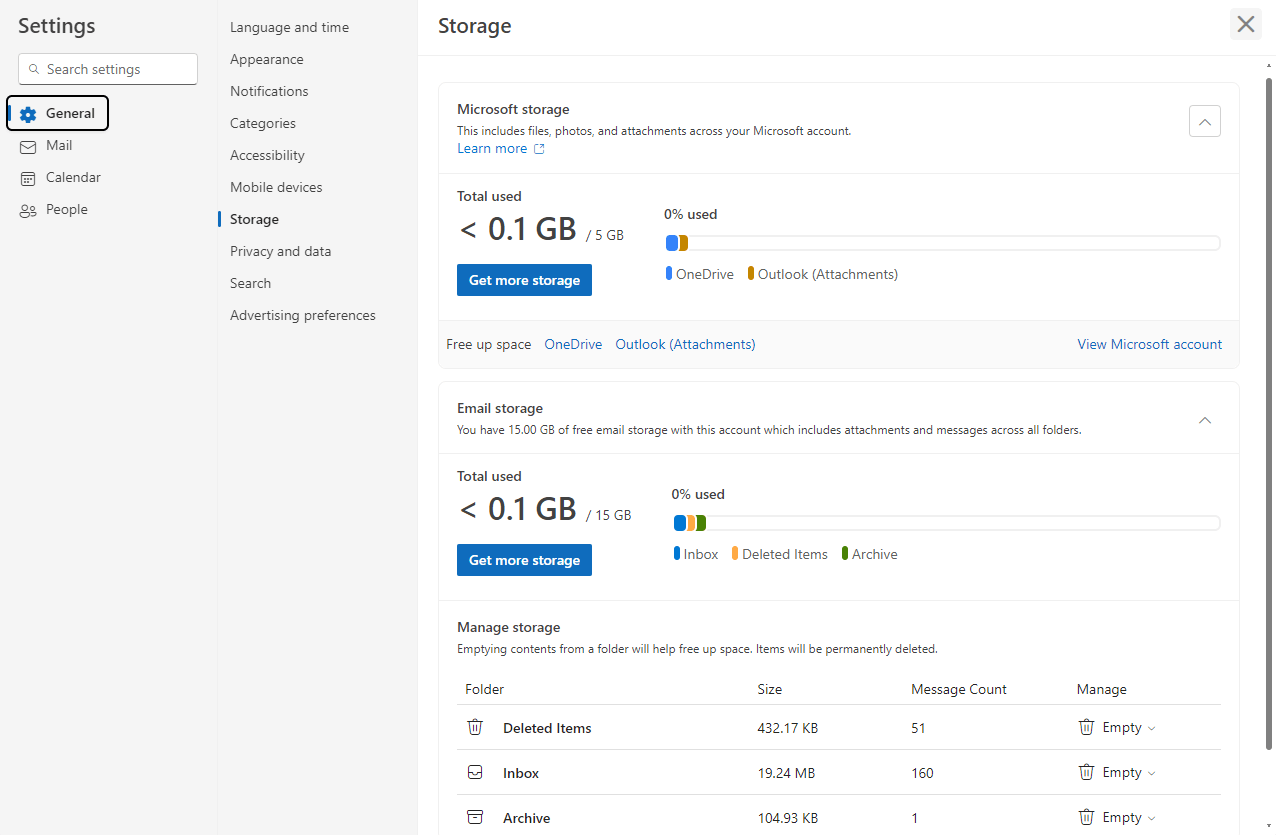
Task: Click the search magnifier icon
Action: pyautogui.click(x=34, y=70)
